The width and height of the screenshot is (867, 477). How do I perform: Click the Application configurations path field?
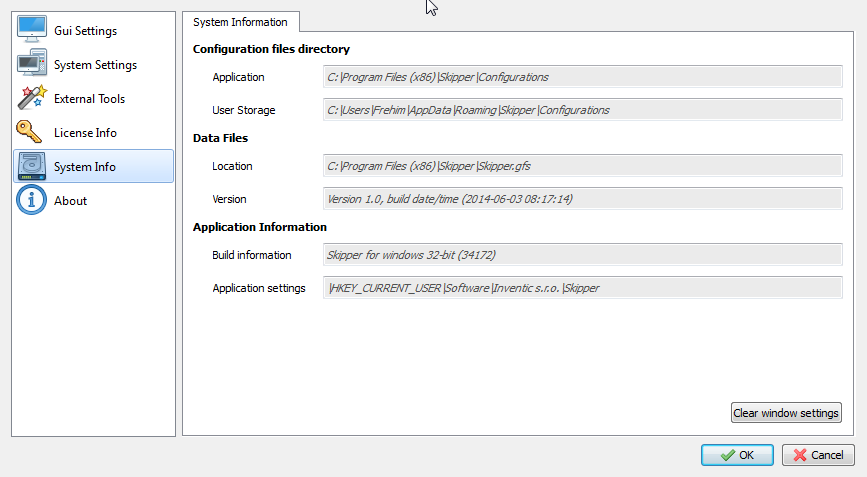pos(582,77)
